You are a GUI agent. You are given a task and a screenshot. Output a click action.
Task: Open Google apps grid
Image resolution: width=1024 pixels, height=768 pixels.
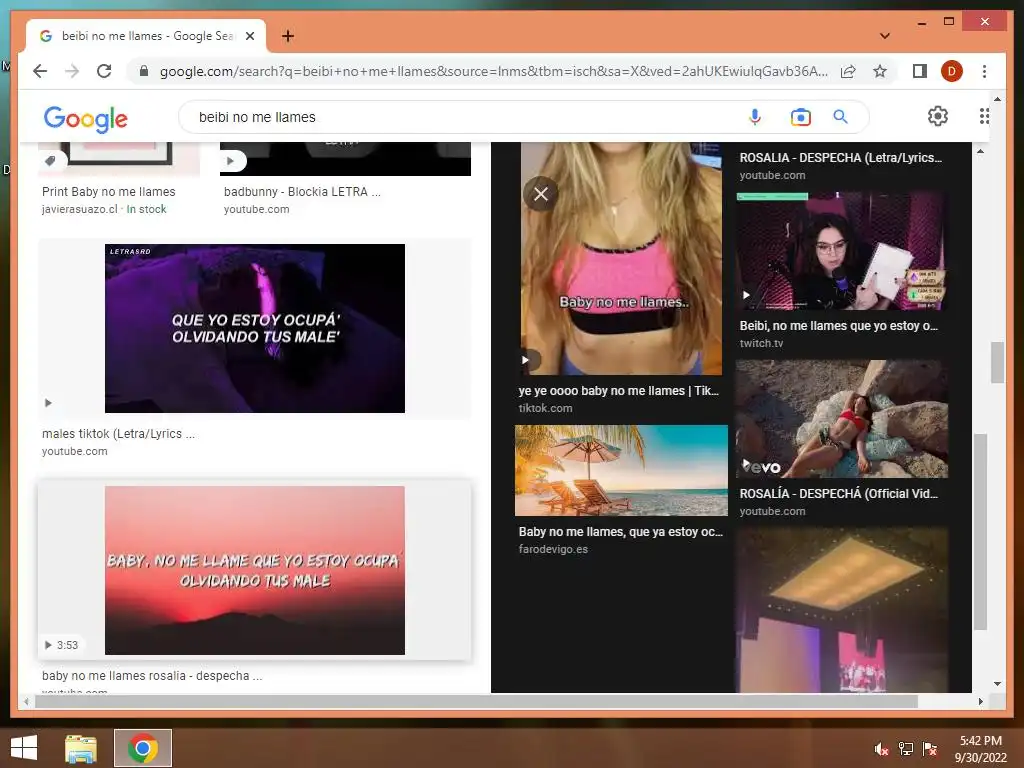pyautogui.click(x=984, y=116)
